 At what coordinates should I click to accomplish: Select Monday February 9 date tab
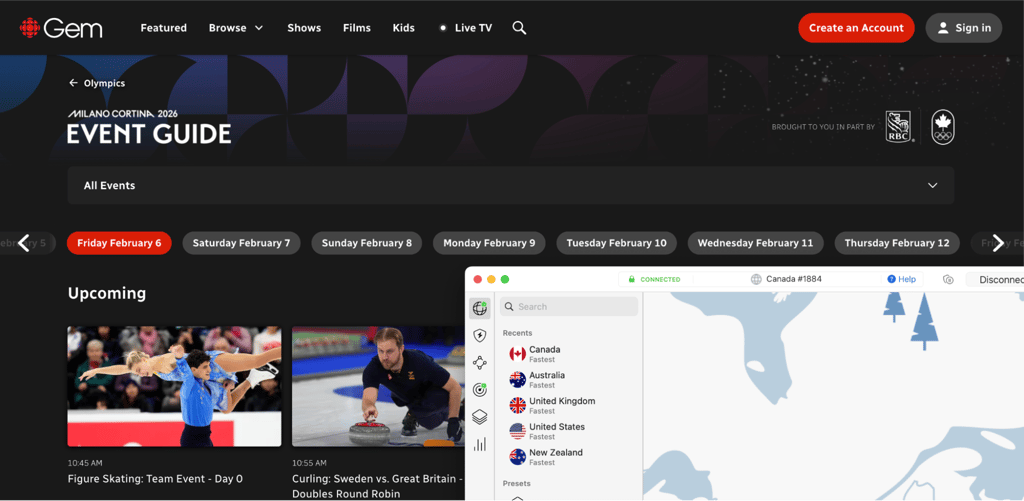point(489,243)
